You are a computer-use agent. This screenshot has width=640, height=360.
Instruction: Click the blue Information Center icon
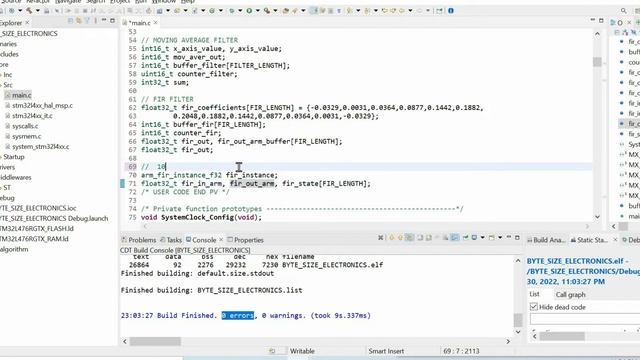pyautogui.click(x=451, y=11)
